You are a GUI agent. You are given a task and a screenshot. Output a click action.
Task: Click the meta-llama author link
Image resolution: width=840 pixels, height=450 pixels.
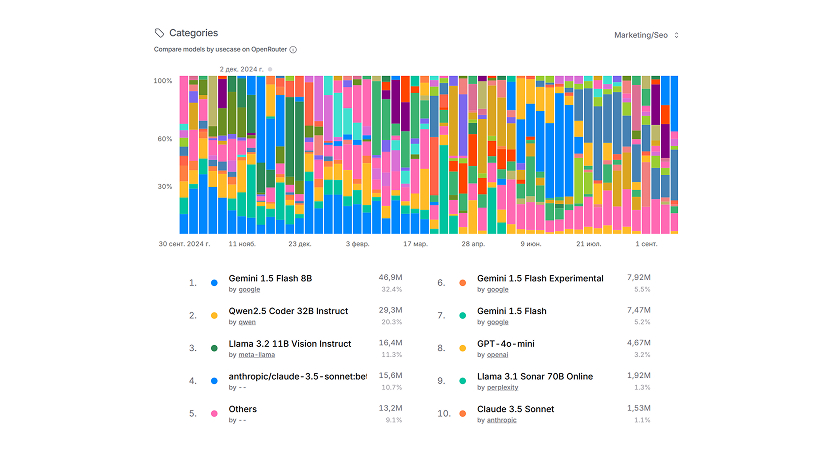[x=255, y=356]
